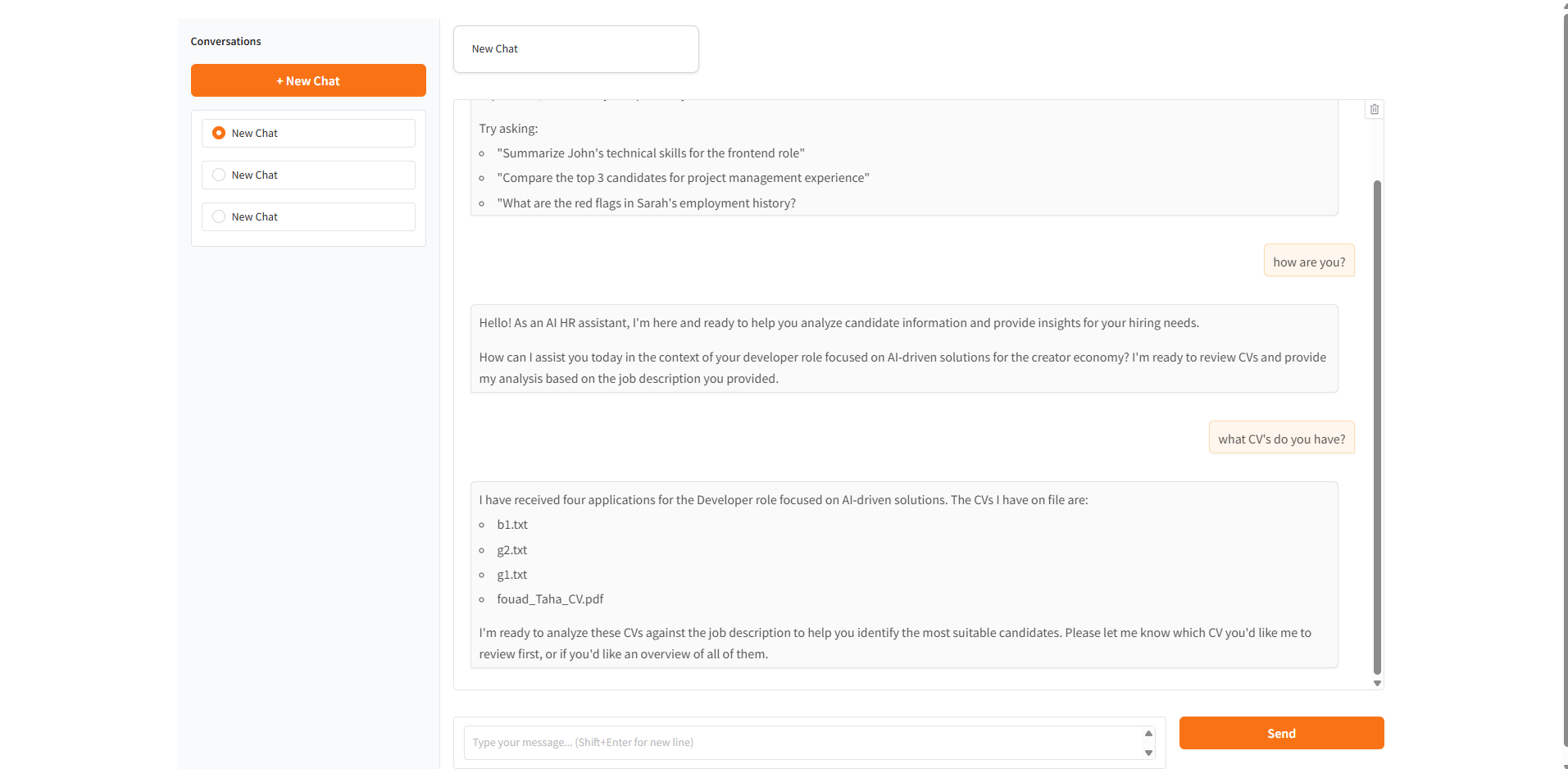Start a fresh conversation with + New Chat
This screenshot has height=769, width=1568.
click(307, 80)
